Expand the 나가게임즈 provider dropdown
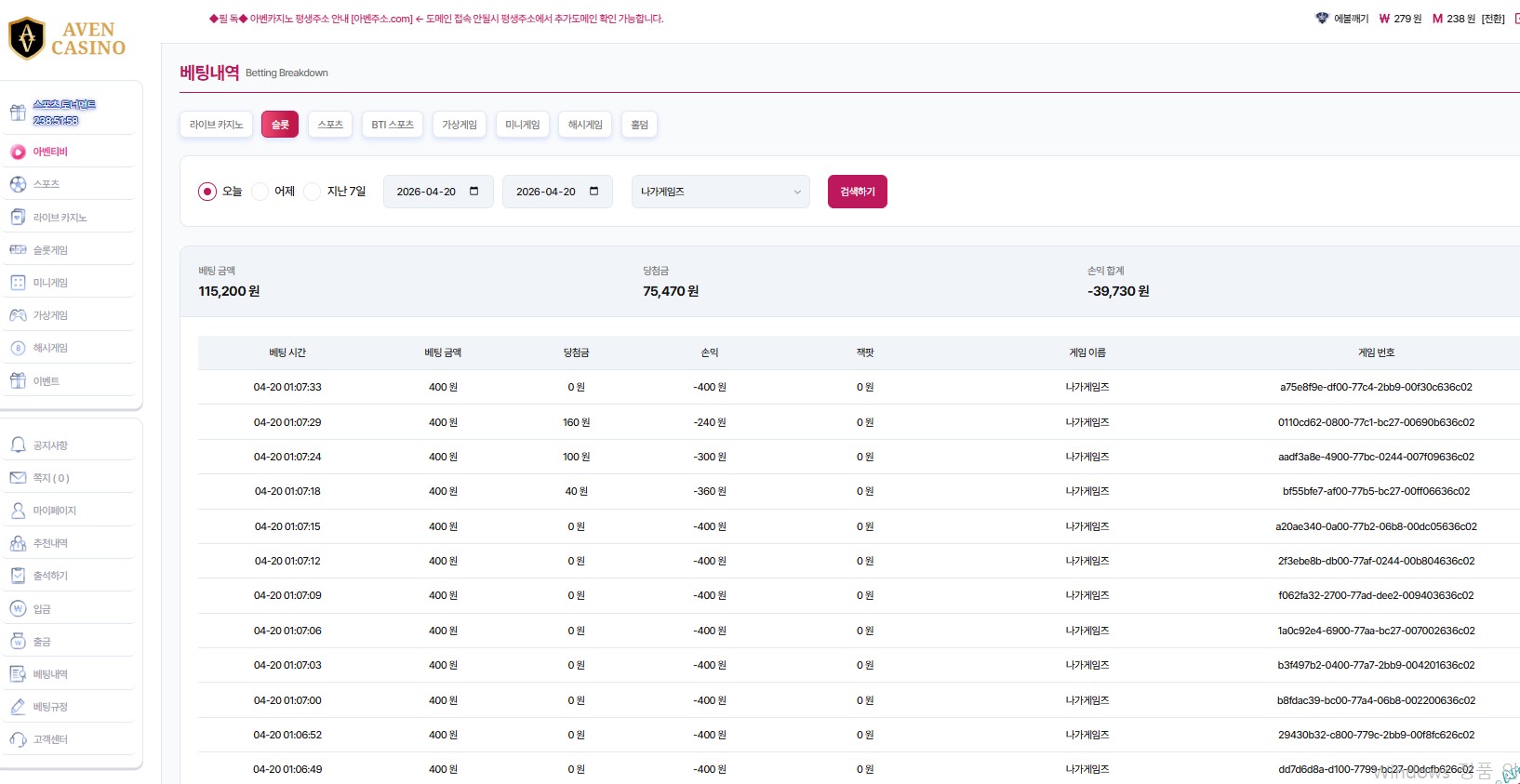 [x=720, y=192]
